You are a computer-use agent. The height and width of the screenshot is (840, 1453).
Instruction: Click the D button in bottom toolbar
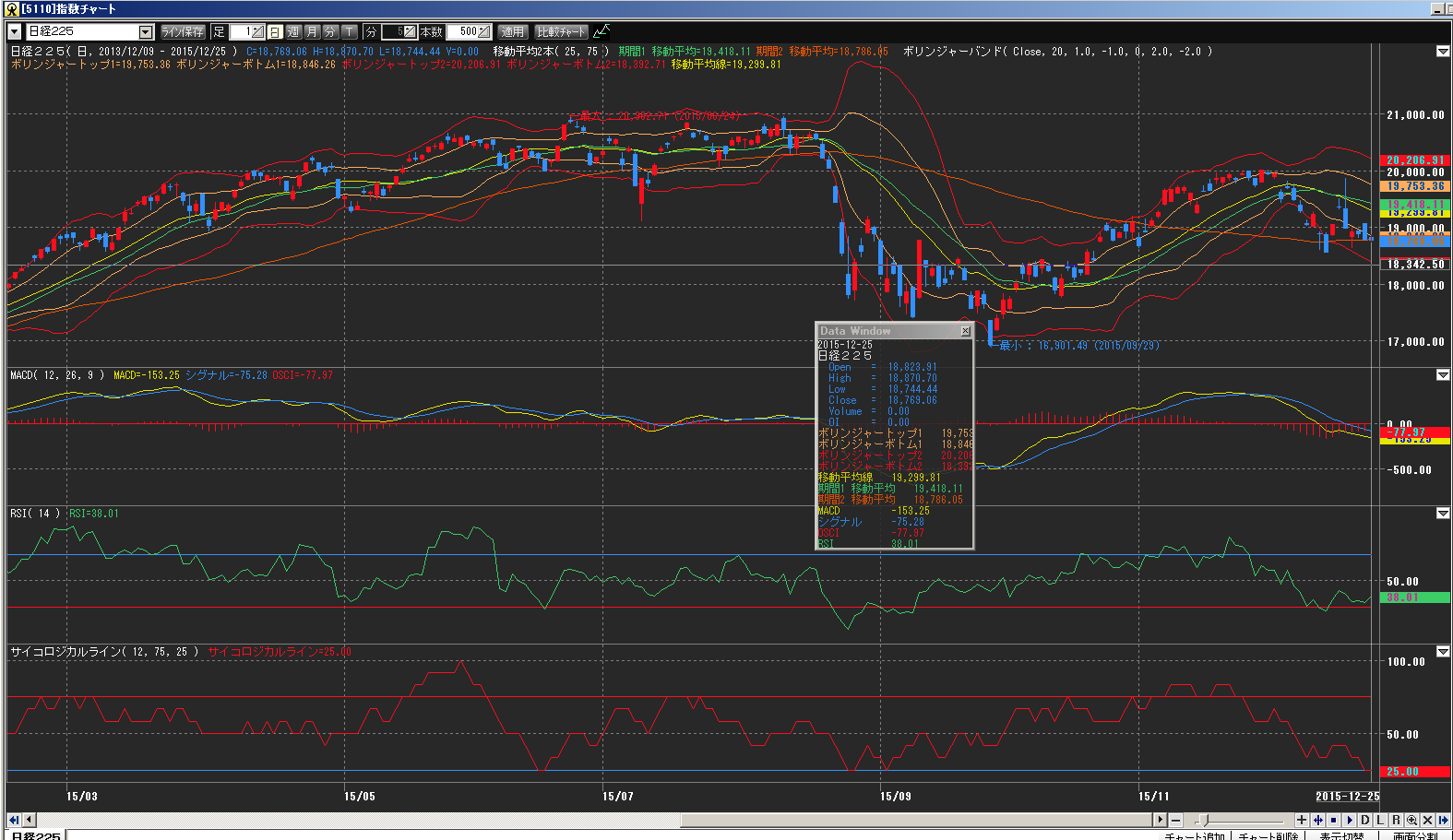click(1365, 820)
